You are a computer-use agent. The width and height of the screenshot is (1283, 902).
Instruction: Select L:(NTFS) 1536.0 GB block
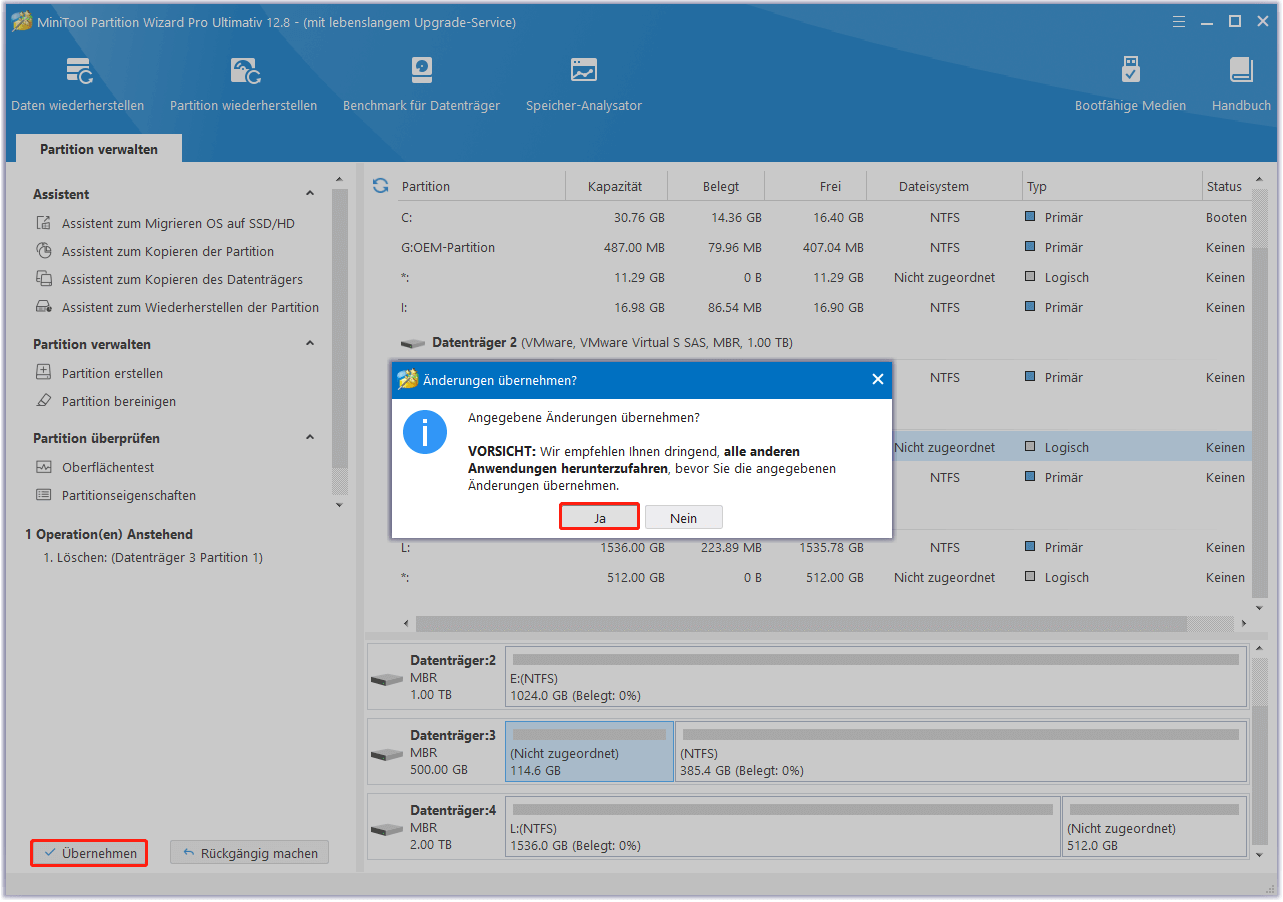pyautogui.click(x=783, y=826)
